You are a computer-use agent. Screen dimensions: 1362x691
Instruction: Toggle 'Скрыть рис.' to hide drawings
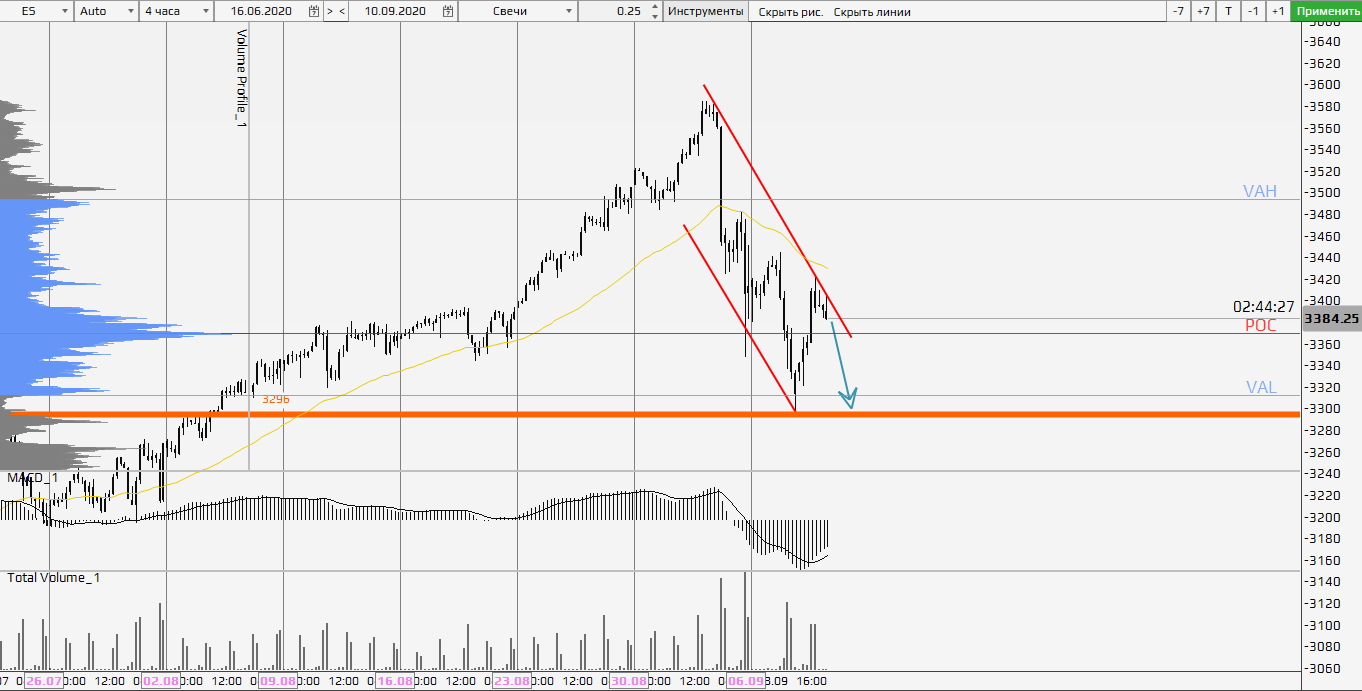(x=791, y=12)
